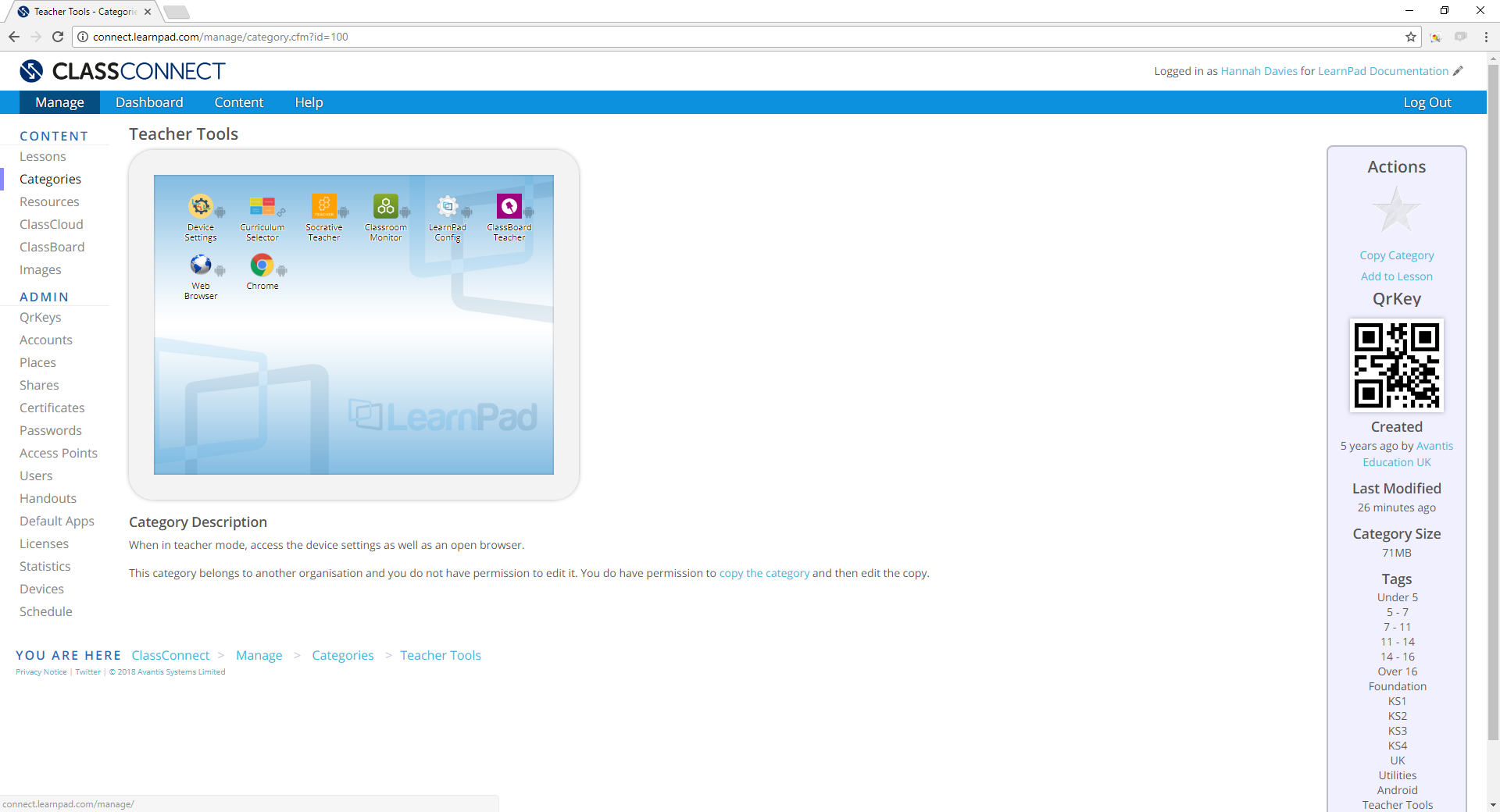
Task: Open Statistics in the sidebar
Action: point(45,567)
